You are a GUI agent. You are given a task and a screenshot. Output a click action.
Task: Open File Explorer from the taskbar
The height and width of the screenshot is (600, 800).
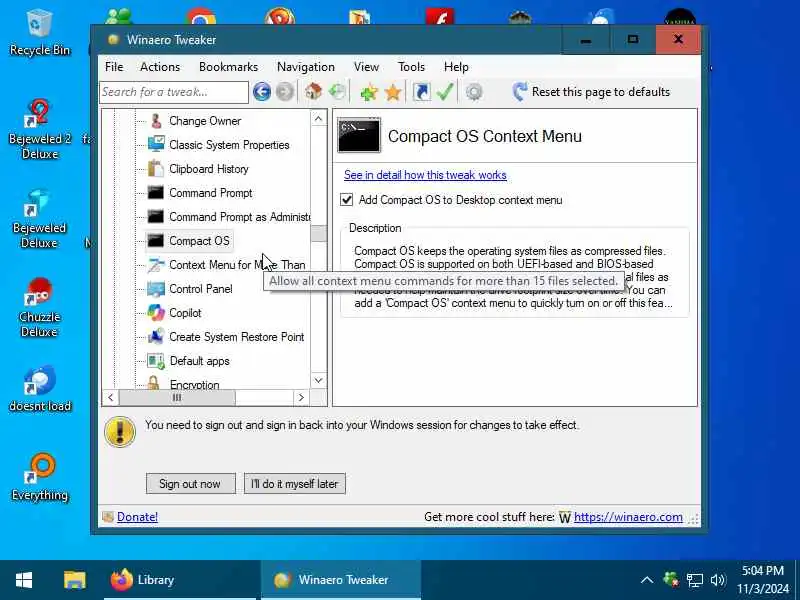74,580
